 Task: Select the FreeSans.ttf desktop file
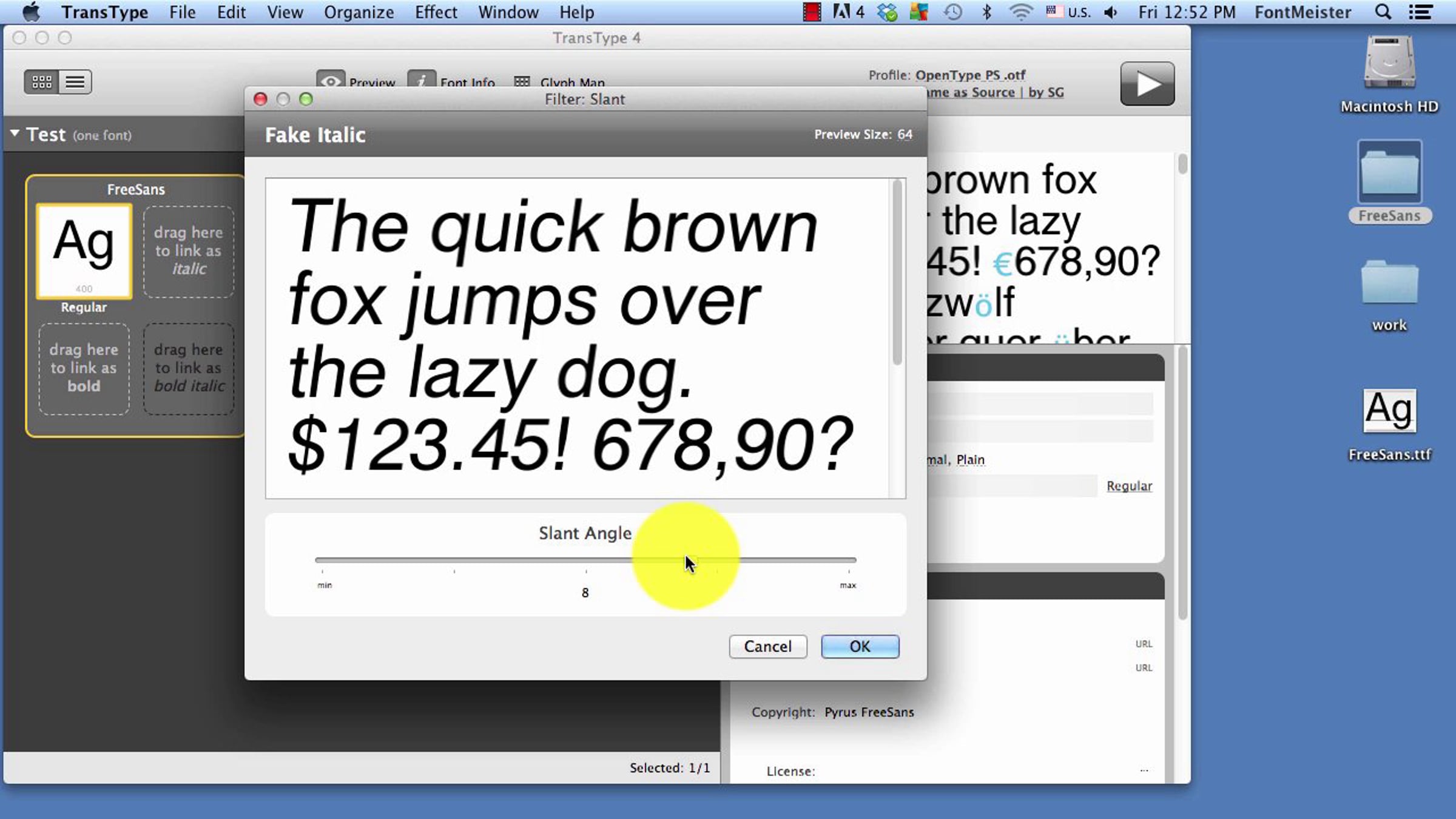(1389, 426)
